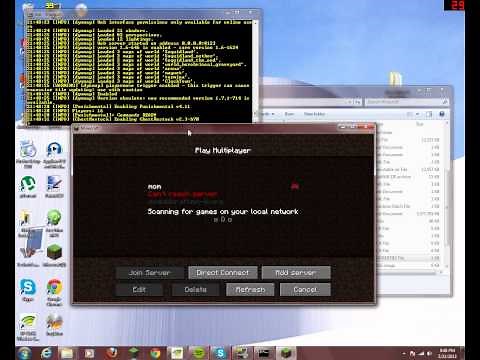Refresh the Minecraft server list
Viewport: 480px width, 360px height.
(250, 290)
